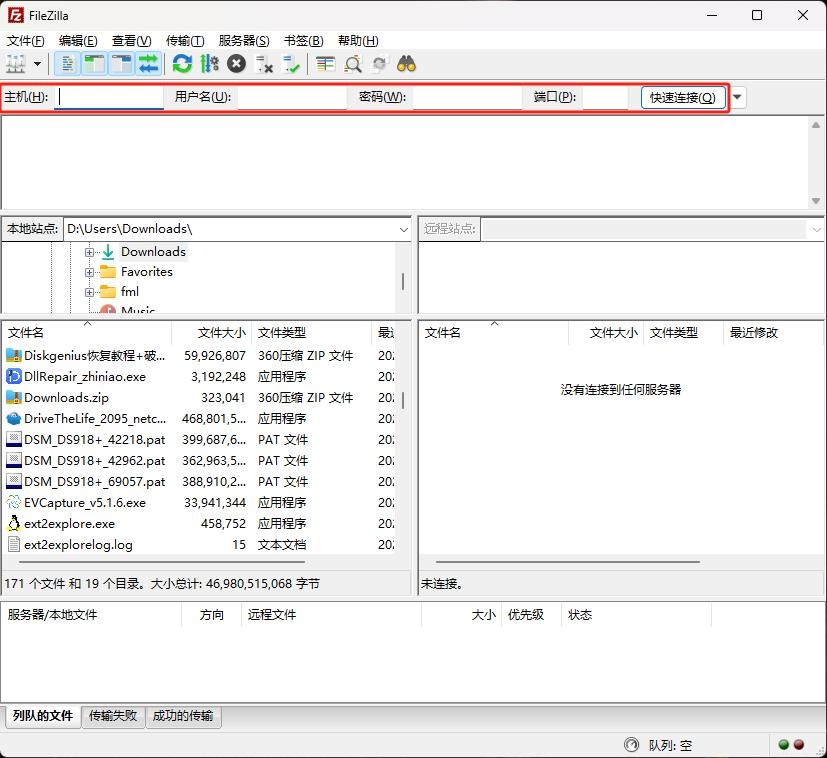Toggle synchronized browsing
The width and height of the screenshot is (827, 758).
pyautogui.click(x=379, y=64)
